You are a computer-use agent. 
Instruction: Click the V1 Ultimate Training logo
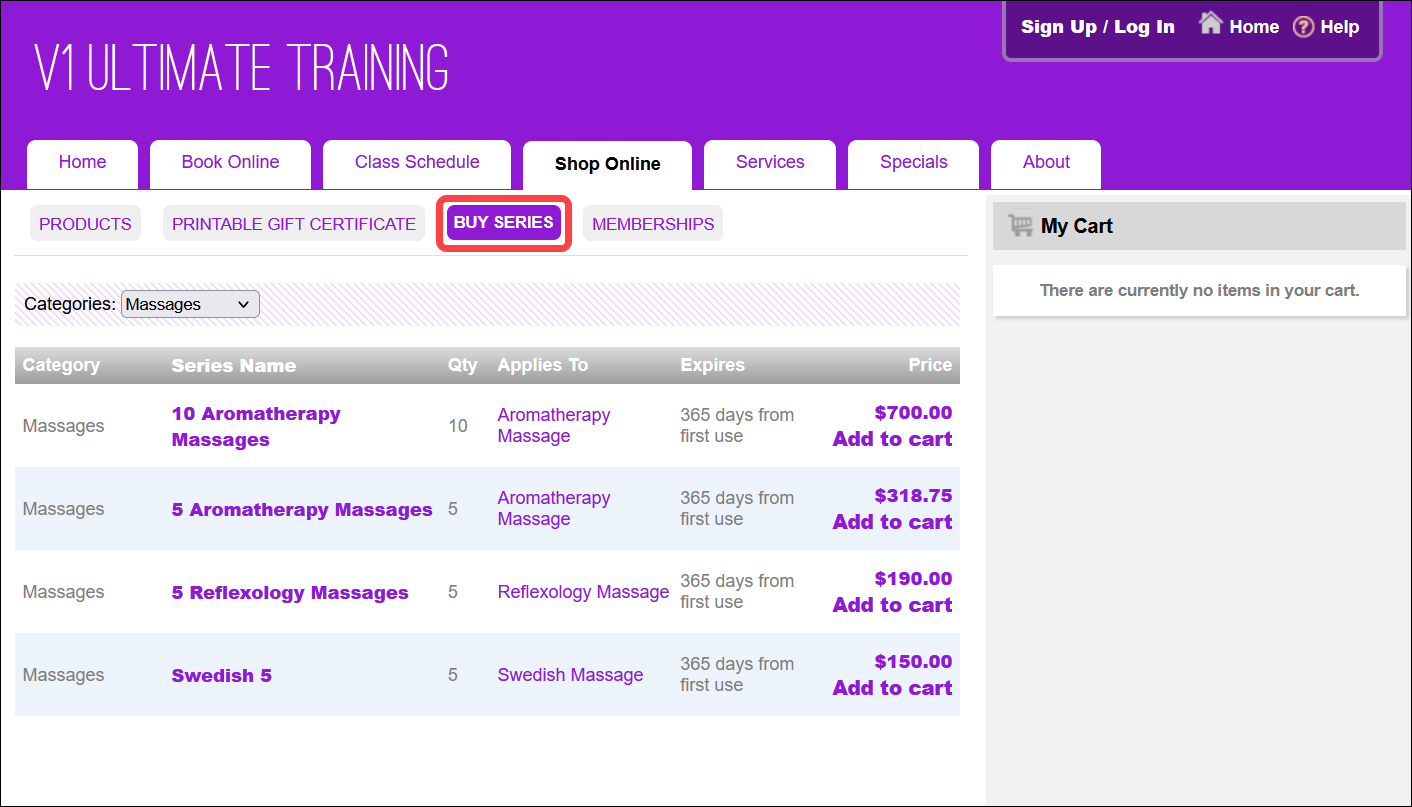point(242,68)
